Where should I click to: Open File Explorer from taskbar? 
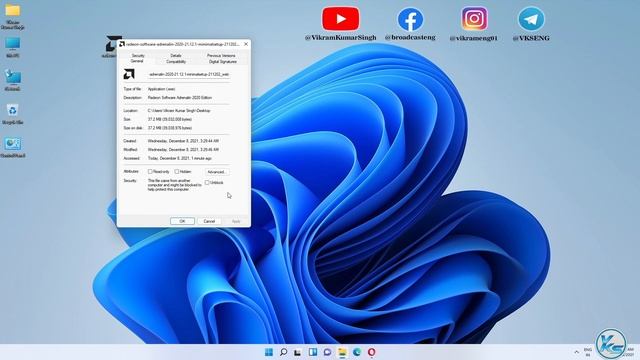tap(342, 352)
